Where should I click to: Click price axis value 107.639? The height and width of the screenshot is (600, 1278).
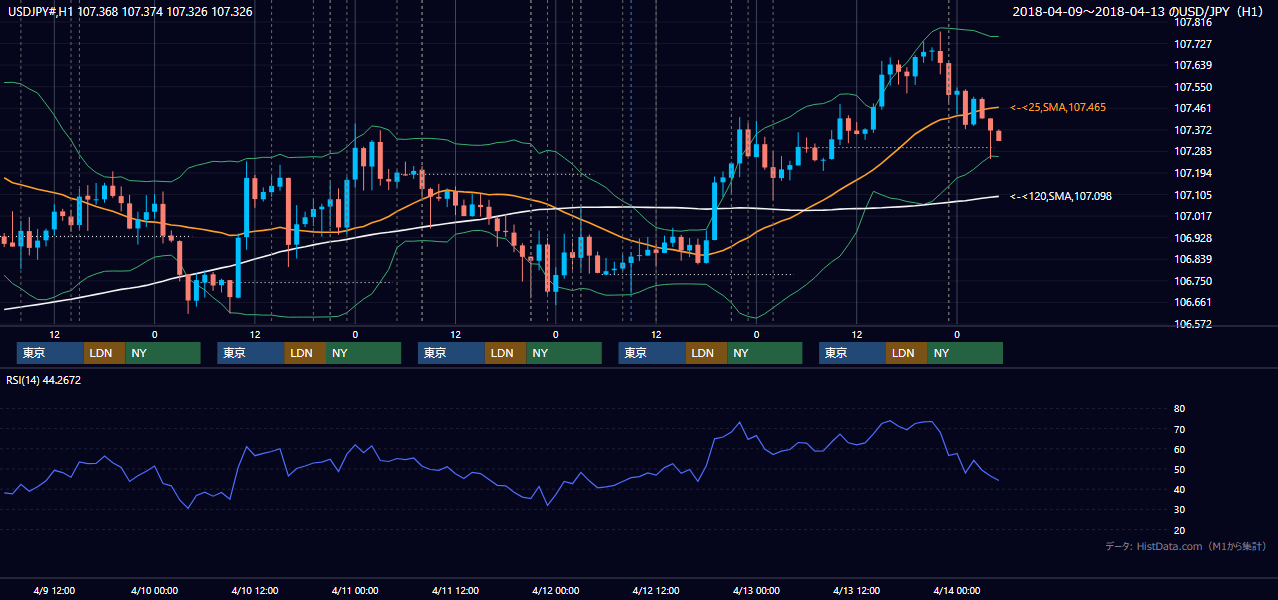coord(1193,66)
